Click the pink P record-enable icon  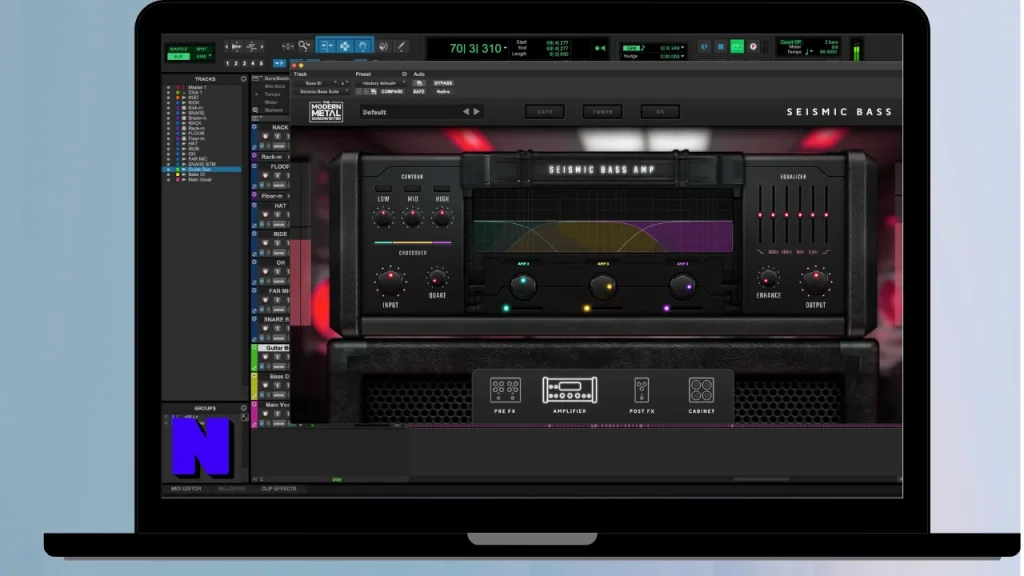(x=753, y=46)
